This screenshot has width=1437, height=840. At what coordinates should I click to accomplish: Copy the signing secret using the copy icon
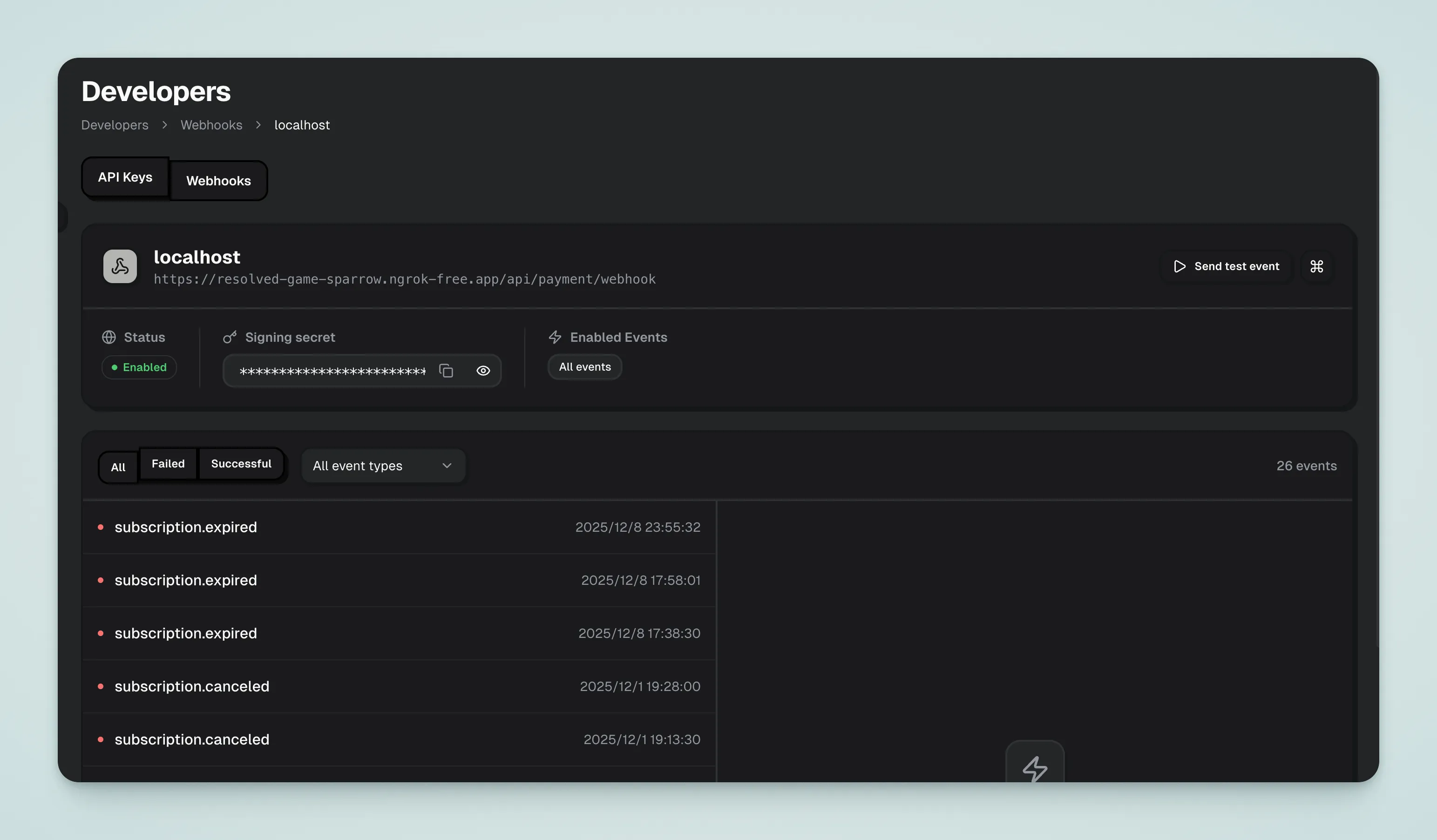click(x=447, y=371)
